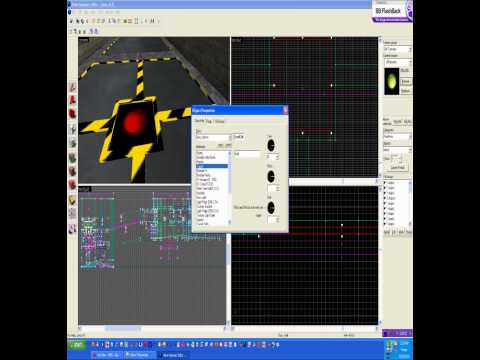Image resolution: width=480 pixels, height=360 pixels.
Task: Choose the Apply Decals tool
Action: coord(73,185)
